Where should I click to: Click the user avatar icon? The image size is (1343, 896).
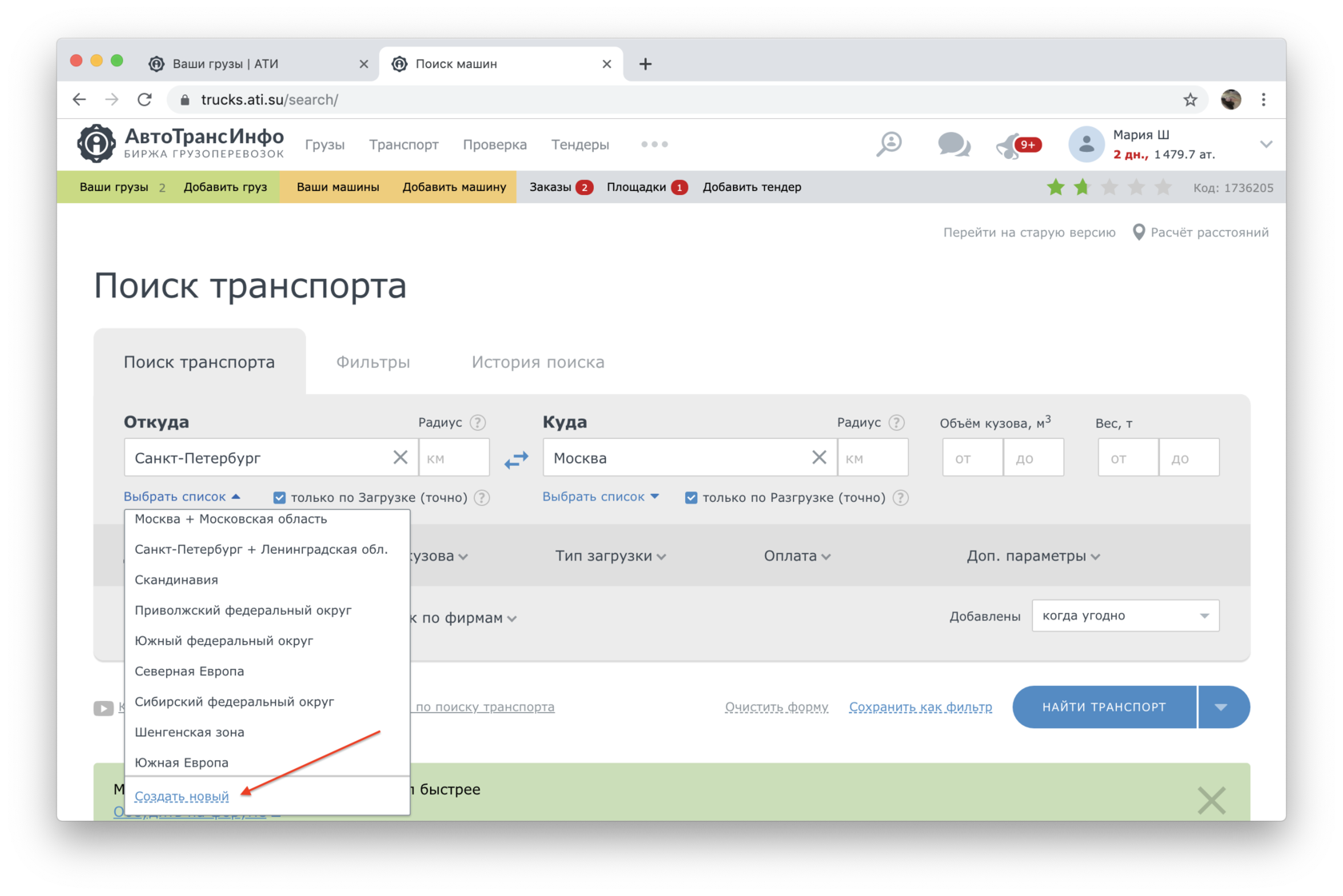click(1086, 145)
